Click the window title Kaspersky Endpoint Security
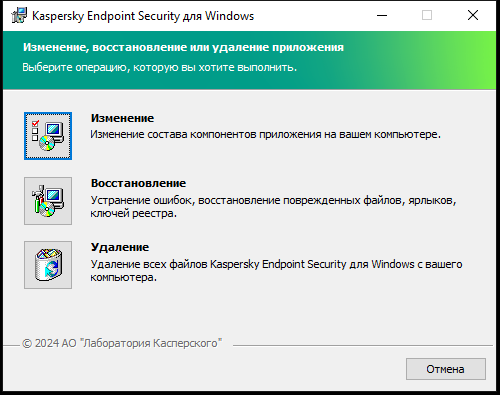This screenshot has width=500, height=395. tap(143, 16)
